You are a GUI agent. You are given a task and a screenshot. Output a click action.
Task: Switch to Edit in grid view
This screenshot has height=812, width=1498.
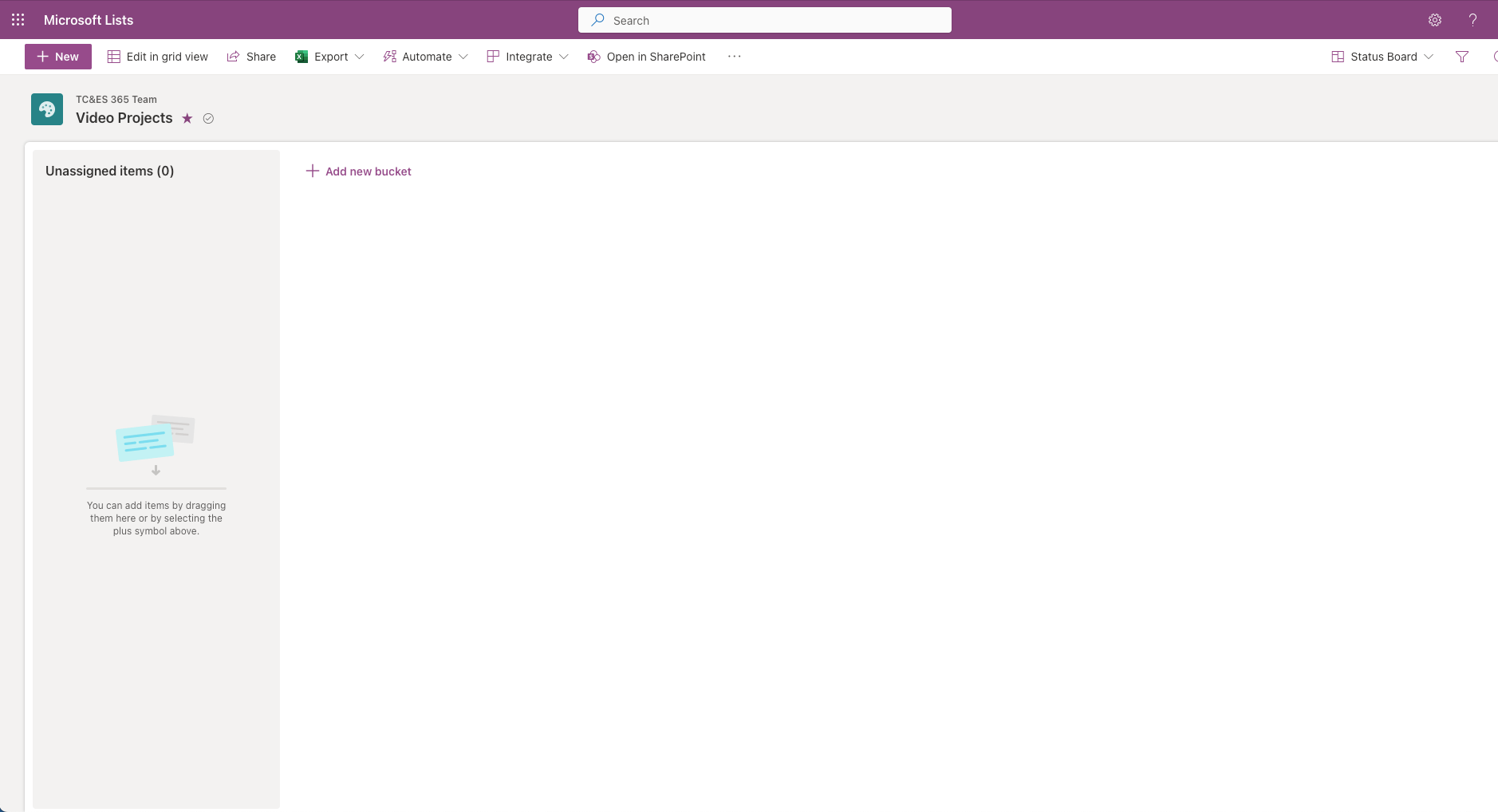coord(157,56)
